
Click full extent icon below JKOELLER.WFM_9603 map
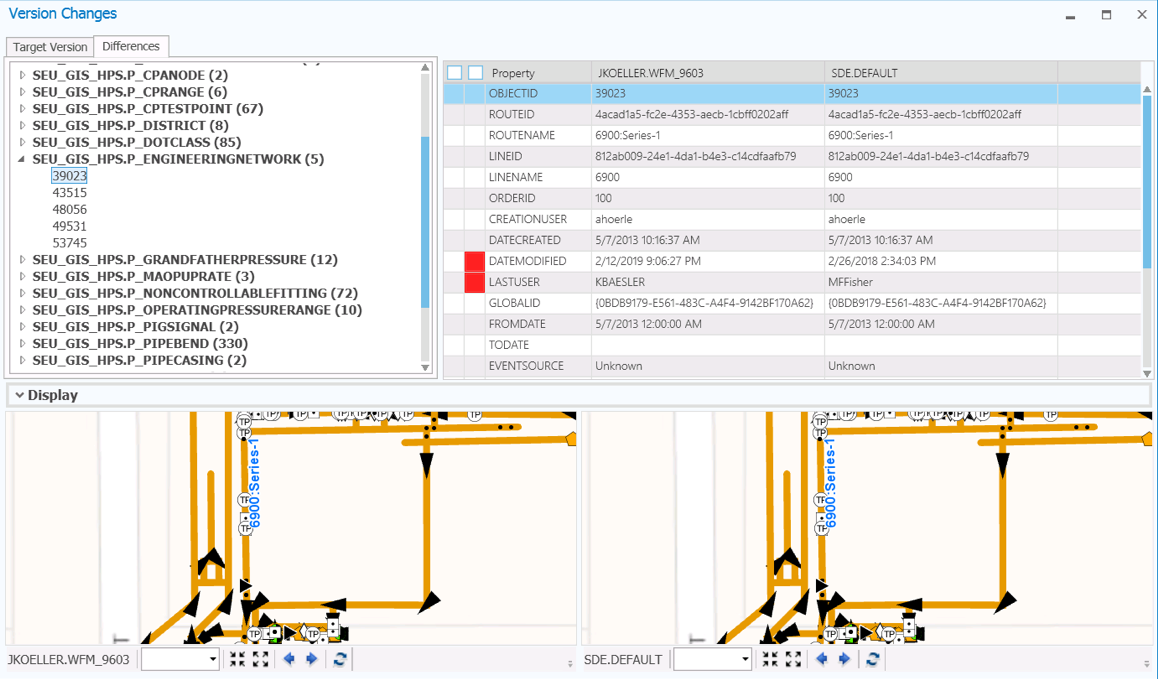pos(260,659)
